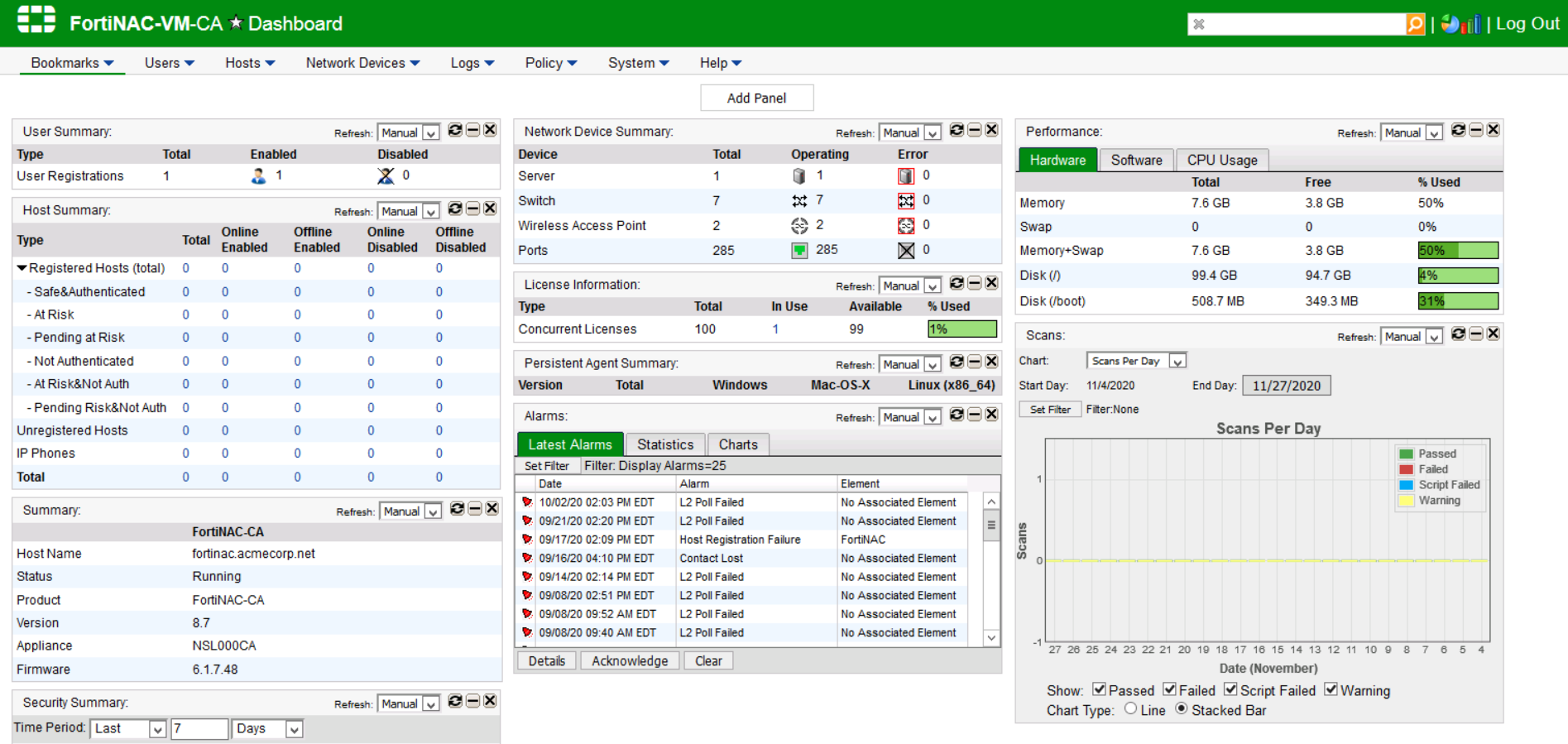
Task: Open the Network Devices menu
Action: 362,63
